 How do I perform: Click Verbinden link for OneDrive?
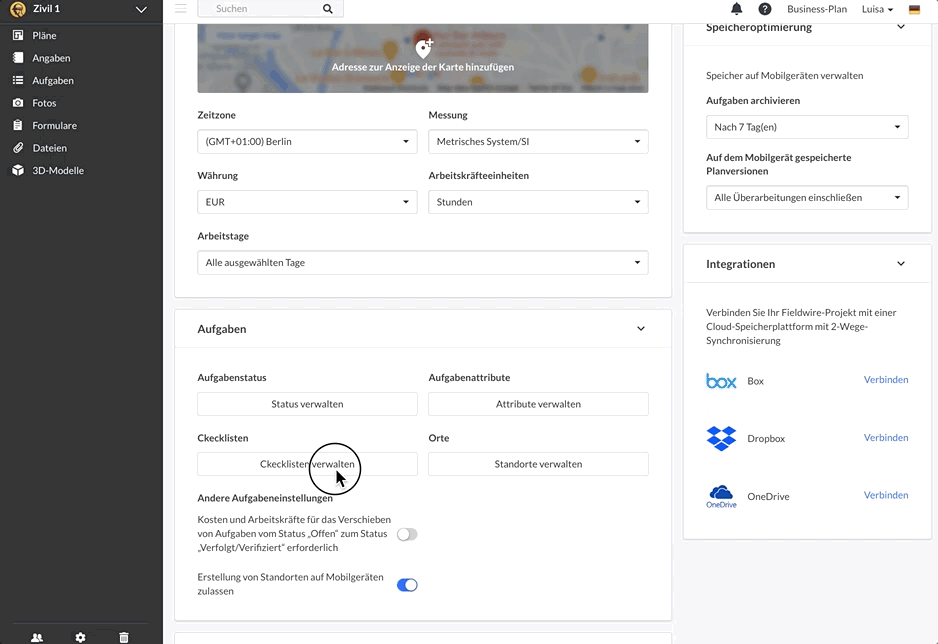tap(886, 495)
